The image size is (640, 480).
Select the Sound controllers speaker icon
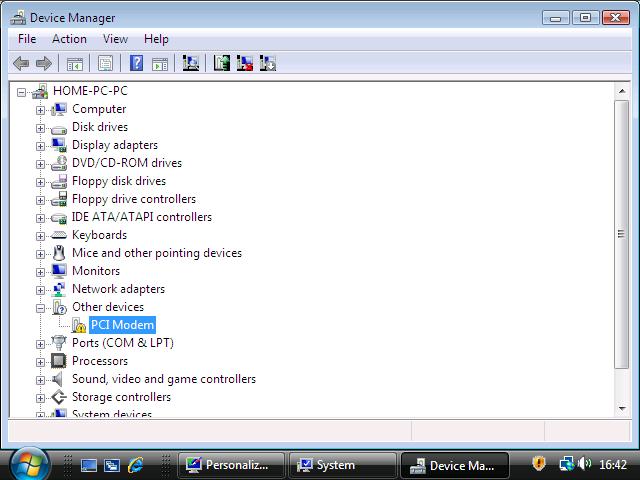click(58, 379)
